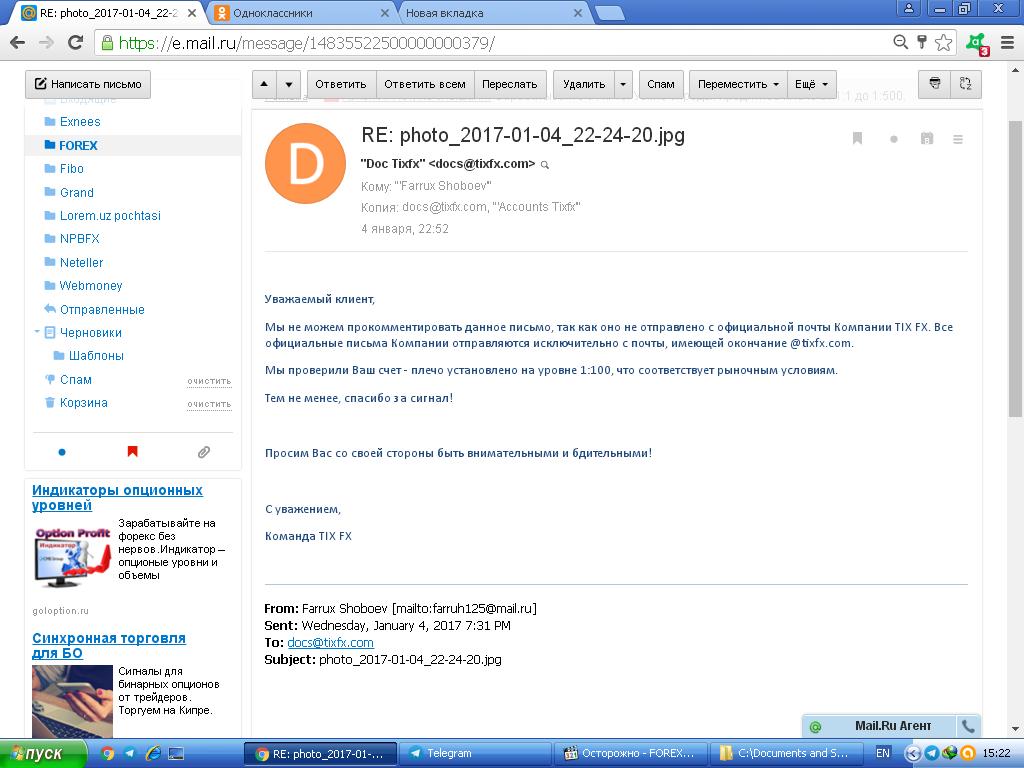Click the browser address bar
Viewport: 1024px width, 768px height.
pos(496,43)
